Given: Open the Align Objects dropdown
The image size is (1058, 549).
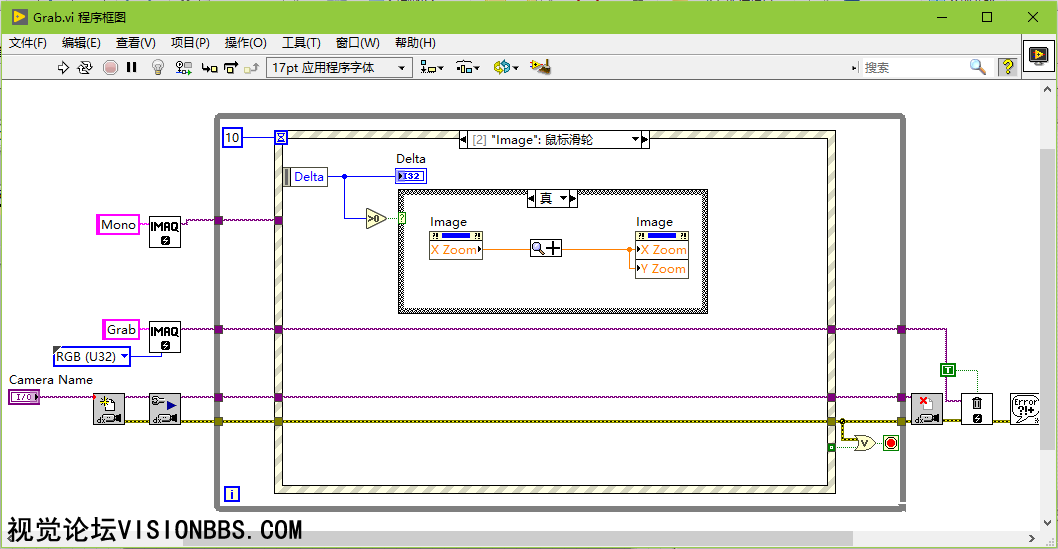Looking at the screenshot, I should 432,67.
